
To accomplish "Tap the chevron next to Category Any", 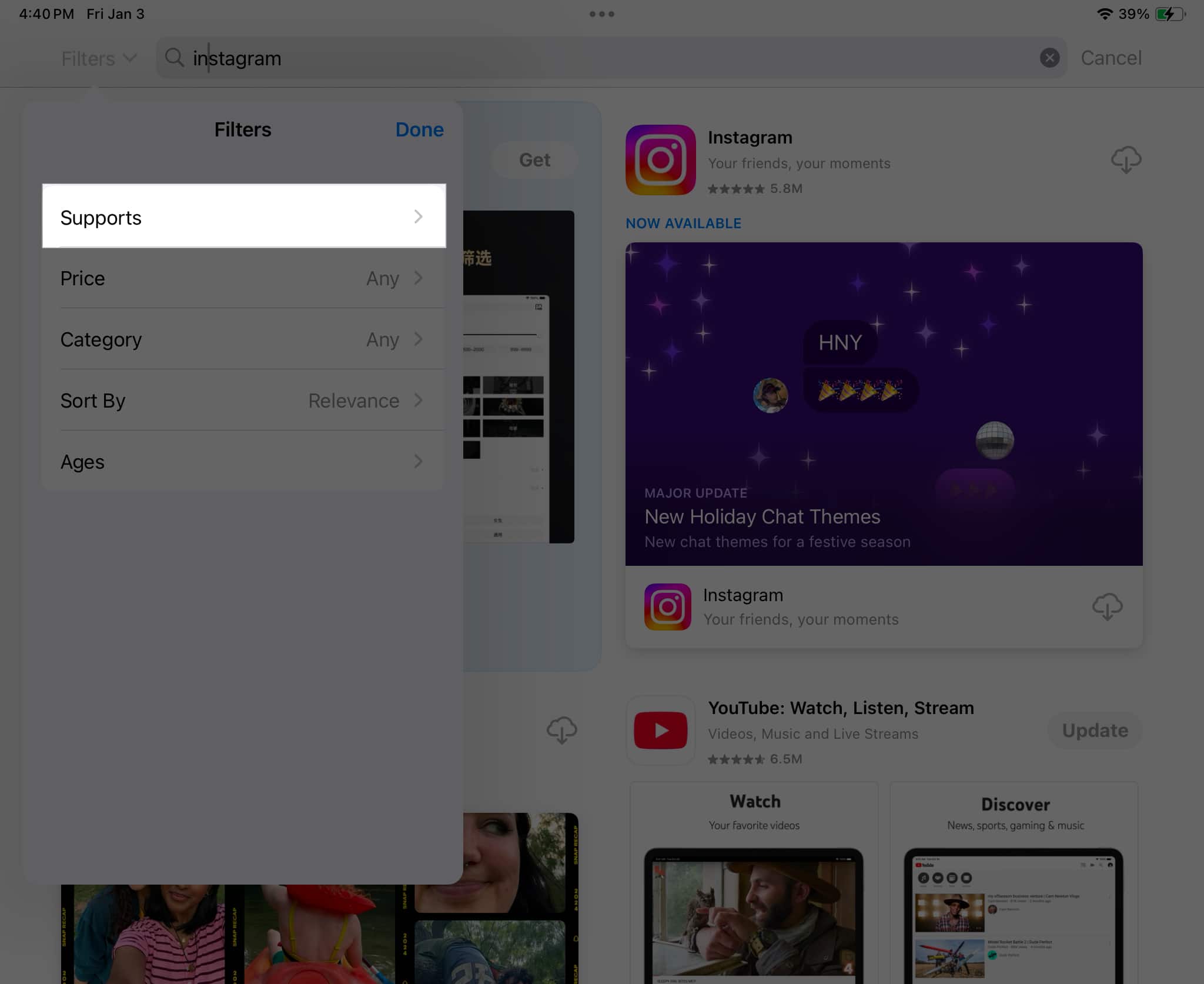I will coord(418,339).
